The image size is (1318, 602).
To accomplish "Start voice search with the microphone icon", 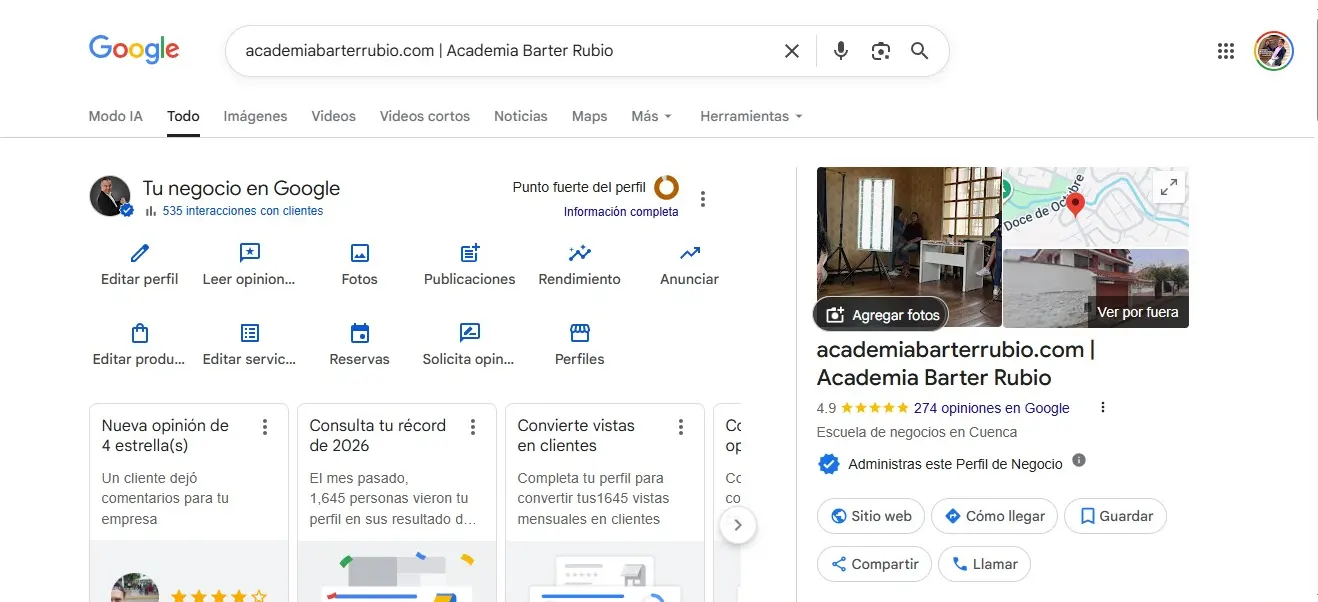I will tap(841, 51).
